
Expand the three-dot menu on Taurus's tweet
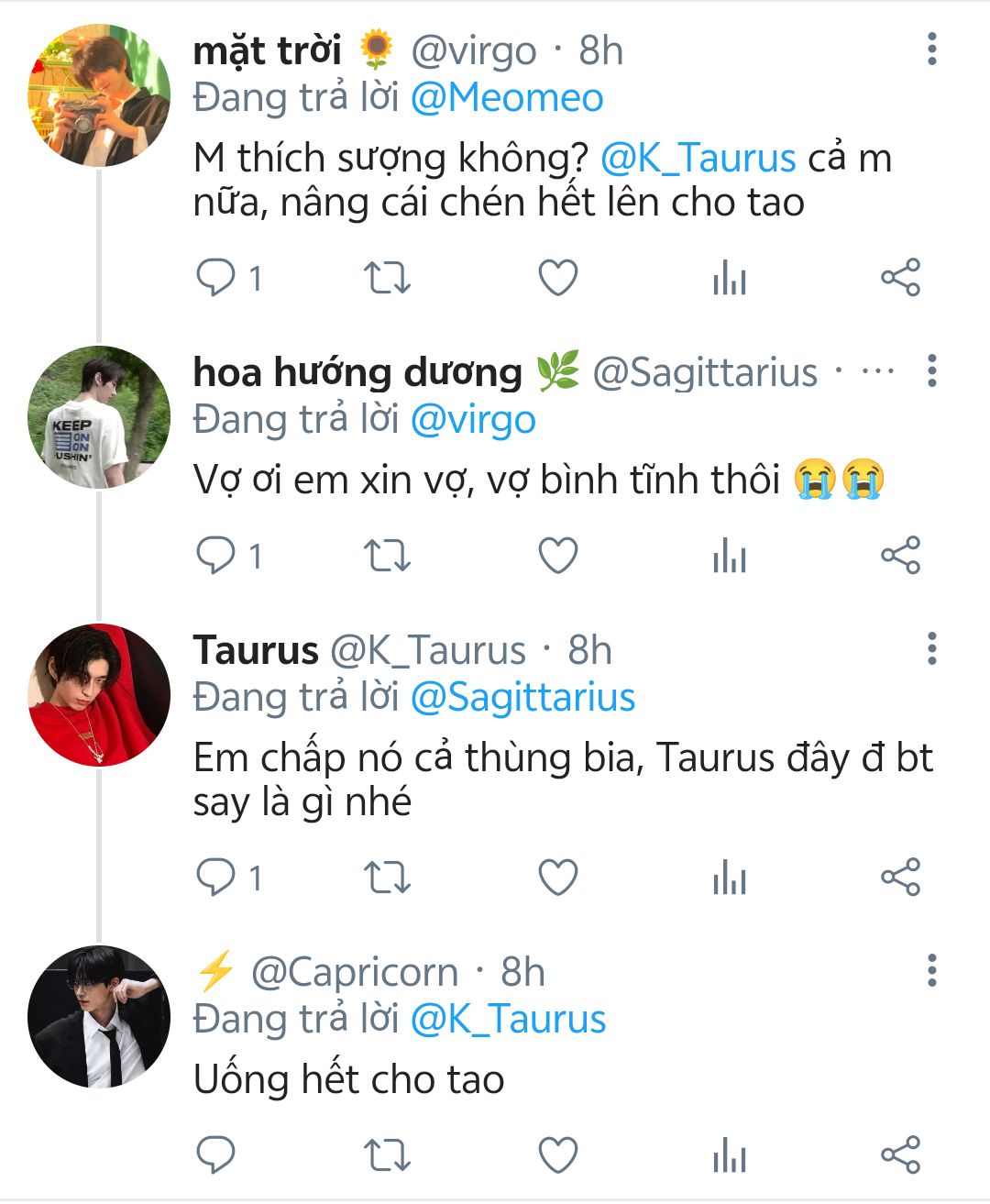pyautogui.click(x=931, y=649)
